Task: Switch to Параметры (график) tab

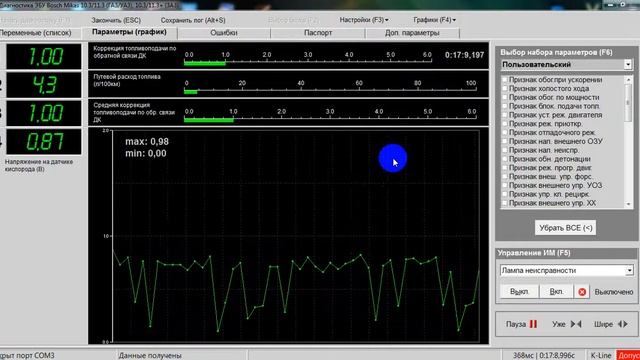Action: point(129,32)
